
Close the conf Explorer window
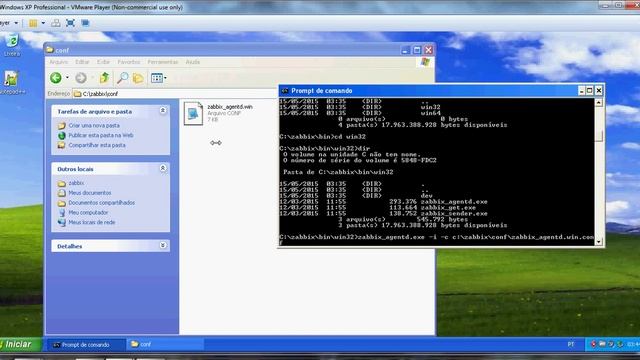coord(429,50)
